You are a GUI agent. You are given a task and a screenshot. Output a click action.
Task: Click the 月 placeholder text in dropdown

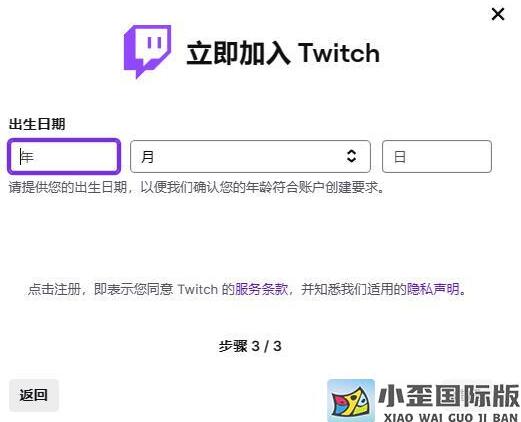[x=147, y=157]
